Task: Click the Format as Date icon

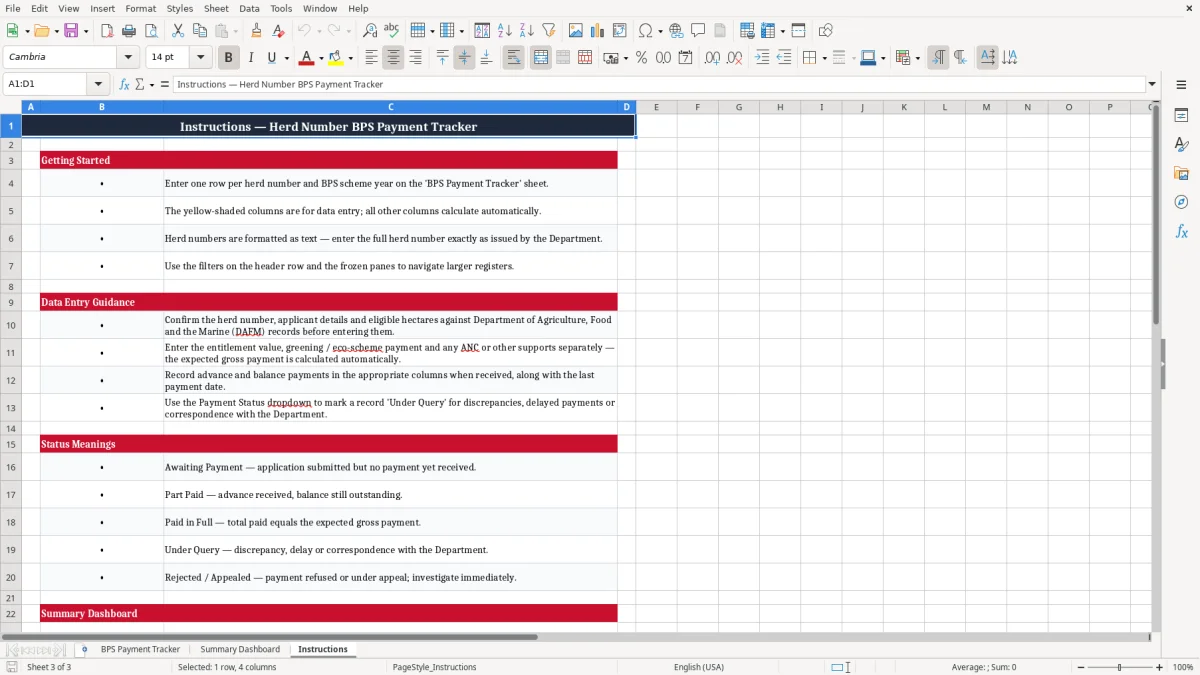Action: 685,58
